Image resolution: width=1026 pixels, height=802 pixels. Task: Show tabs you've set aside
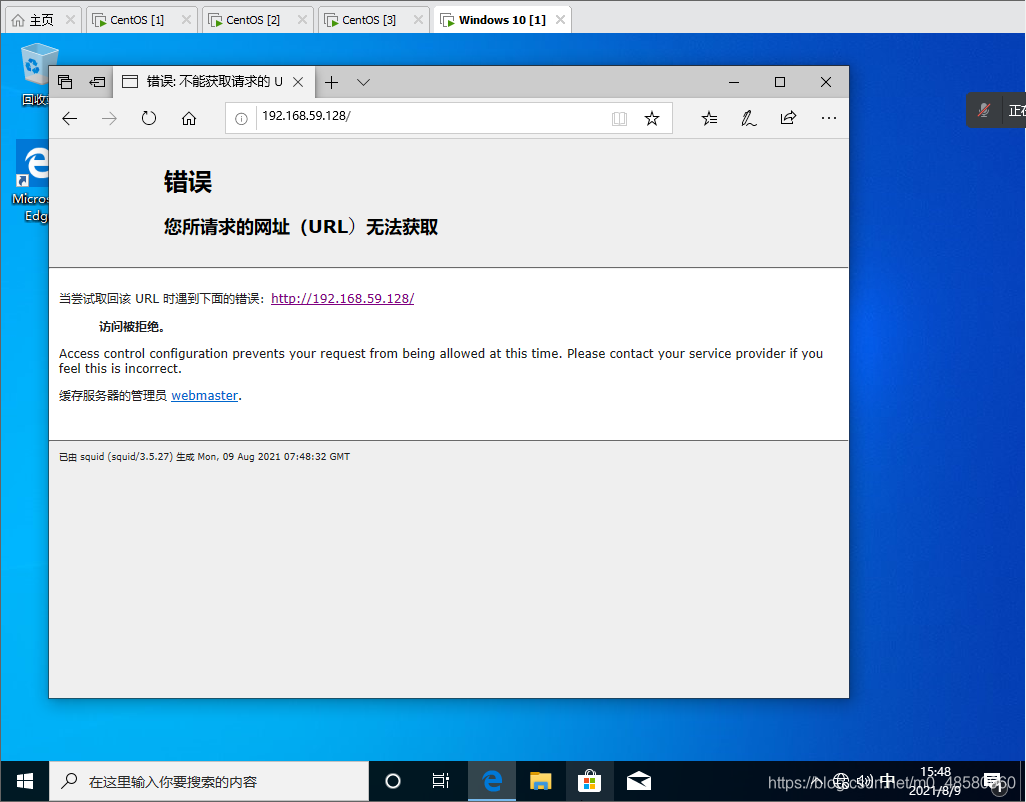[x=65, y=82]
